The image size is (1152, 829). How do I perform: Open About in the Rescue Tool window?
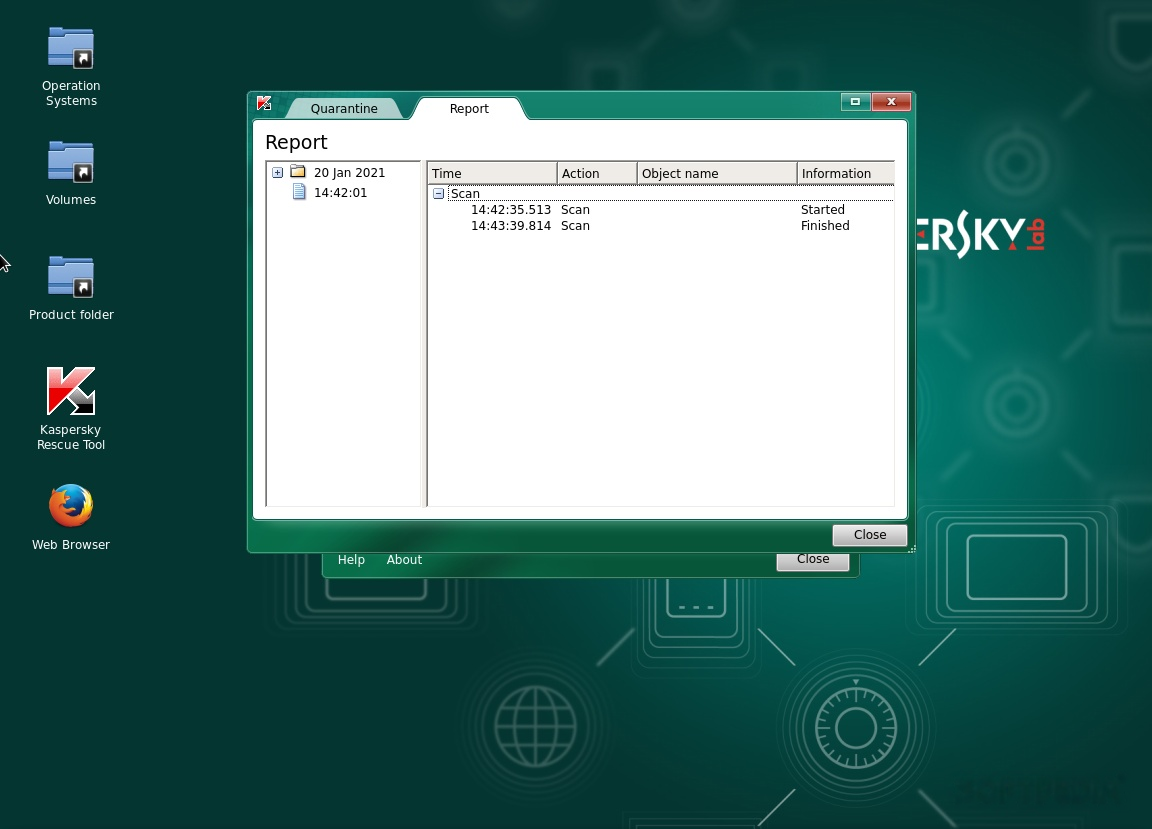point(404,559)
